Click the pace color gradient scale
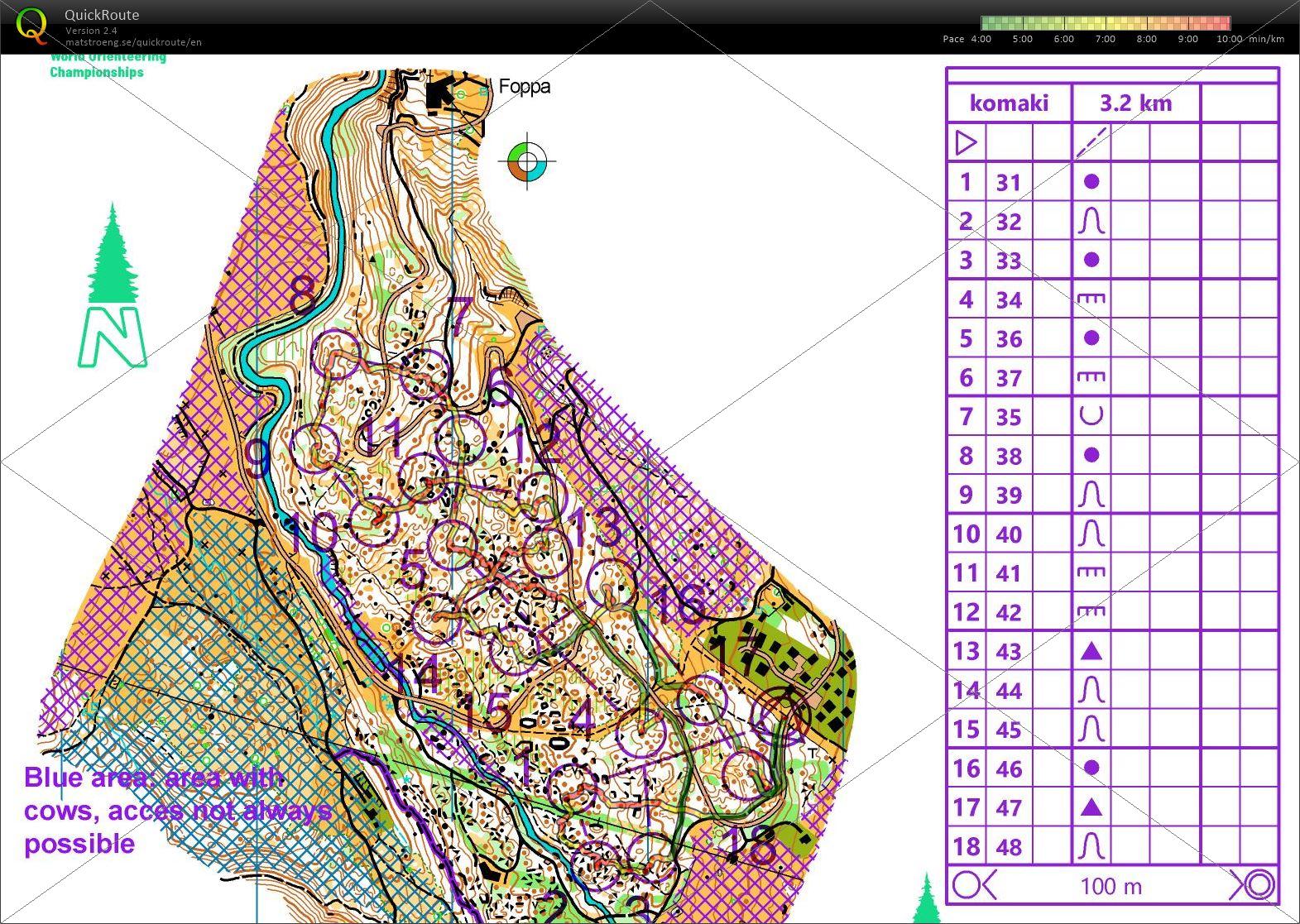 pyautogui.click(x=1106, y=23)
